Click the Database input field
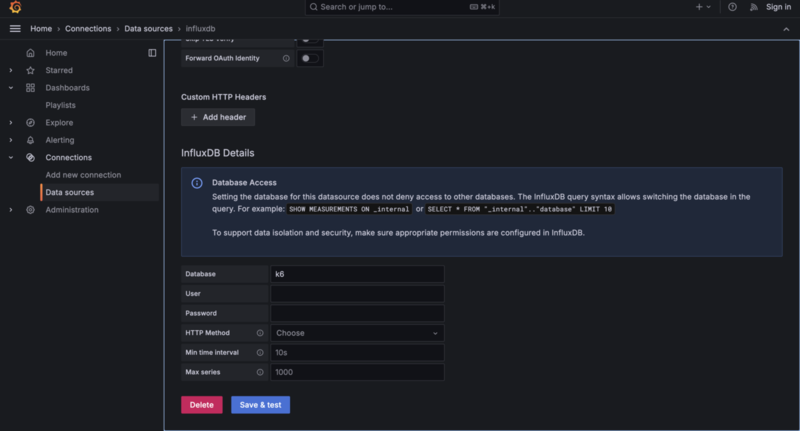This screenshot has width=800, height=431. pos(357,274)
